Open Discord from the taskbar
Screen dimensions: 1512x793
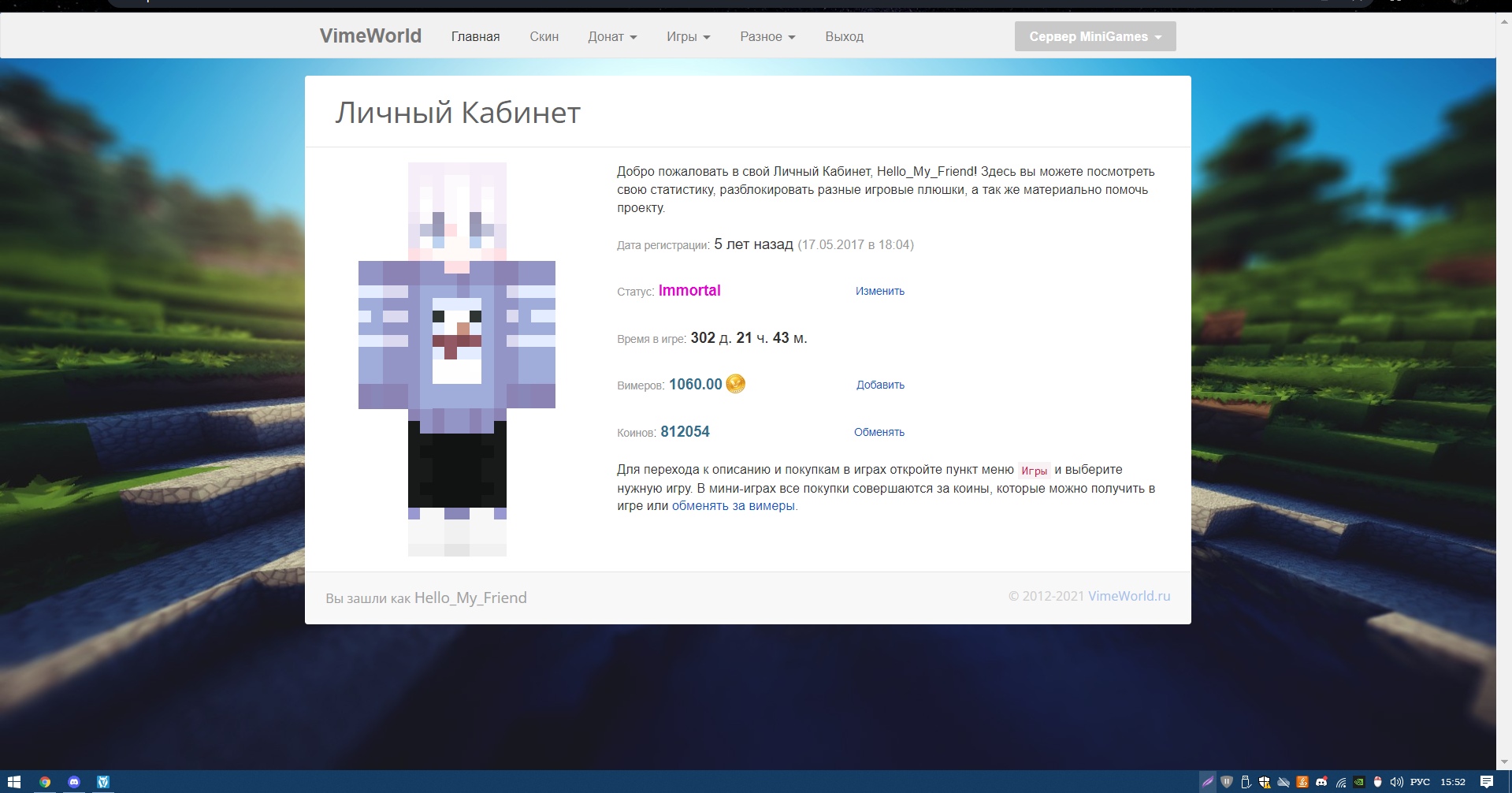click(x=74, y=782)
